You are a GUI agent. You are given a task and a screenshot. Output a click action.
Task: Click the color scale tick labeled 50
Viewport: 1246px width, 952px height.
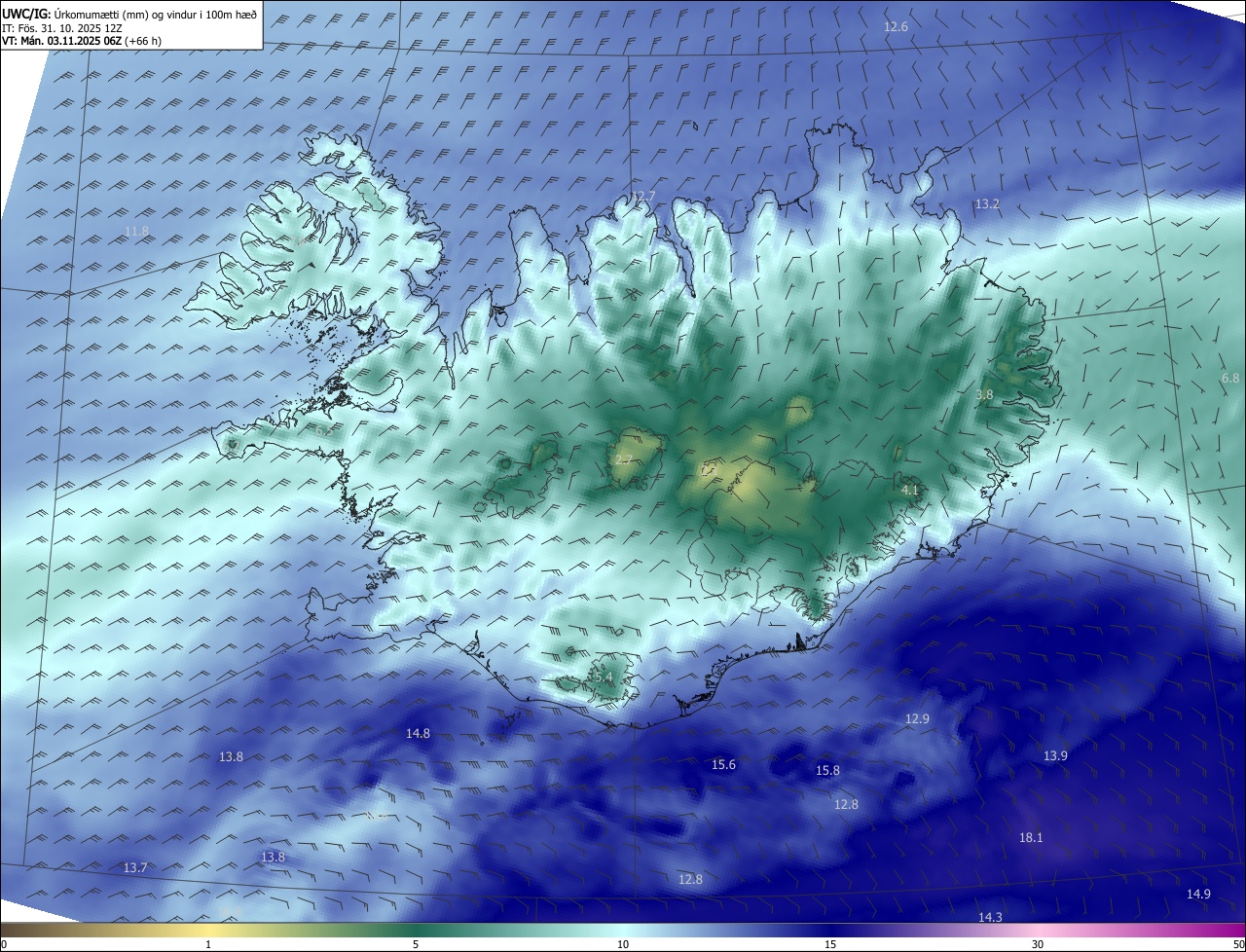coord(1238,944)
